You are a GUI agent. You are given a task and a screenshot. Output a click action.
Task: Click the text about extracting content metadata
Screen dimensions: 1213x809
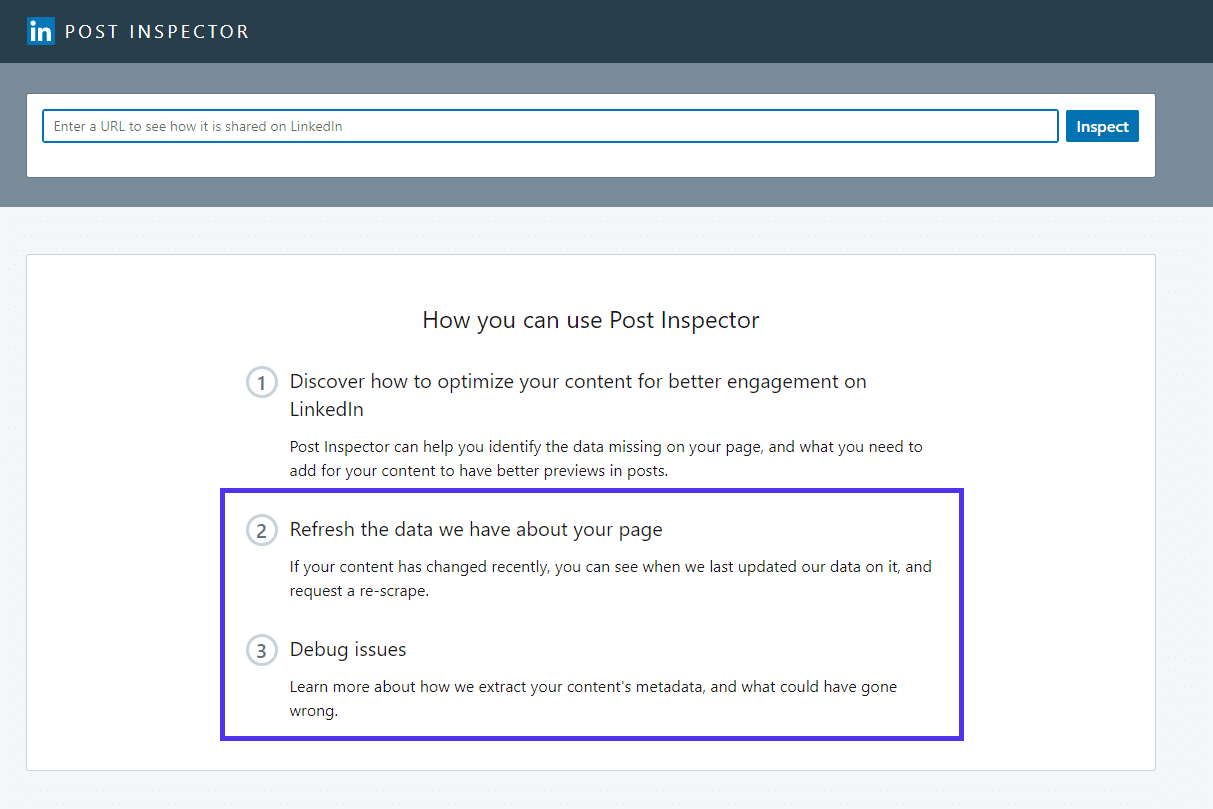[593, 698]
